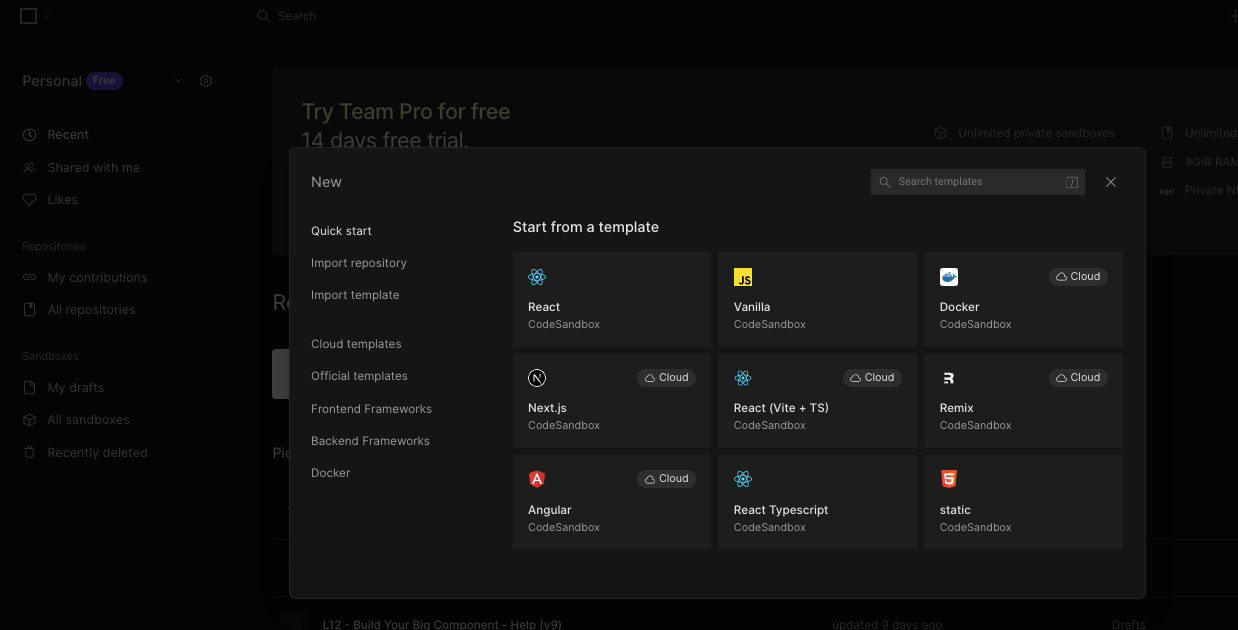
Task: Click the top bar search magnifier icon
Action: point(263,16)
